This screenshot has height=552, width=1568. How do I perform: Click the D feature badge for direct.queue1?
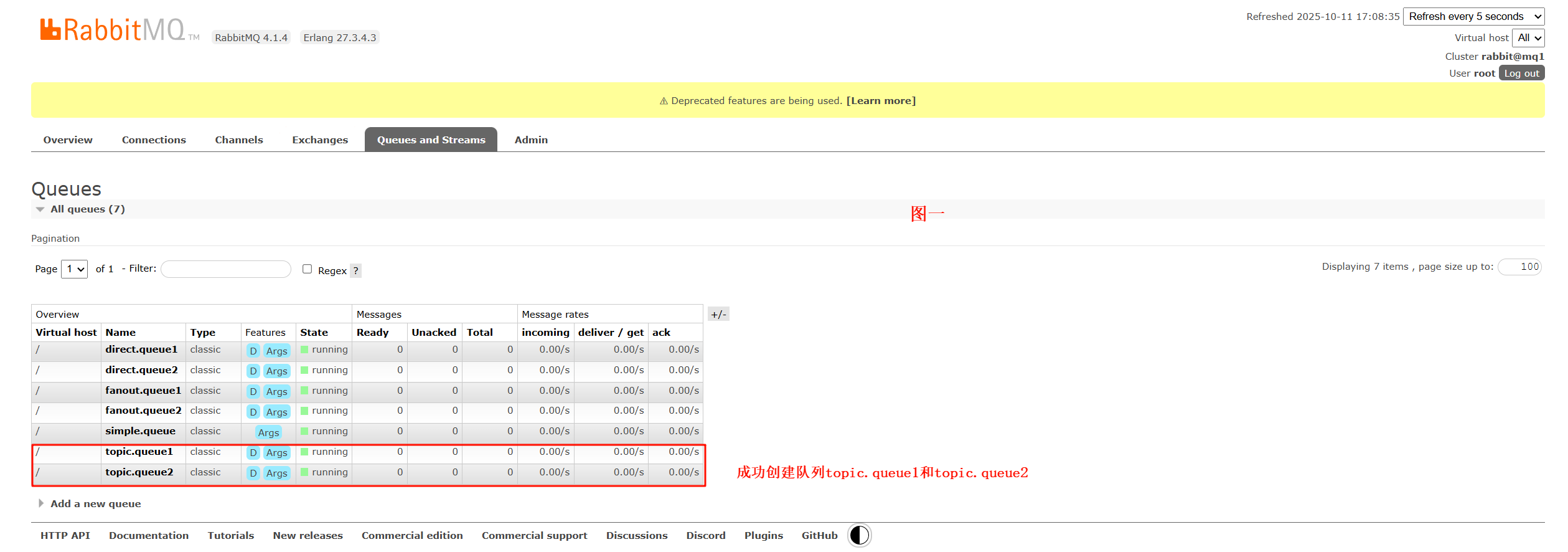click(x=253, y=351)
